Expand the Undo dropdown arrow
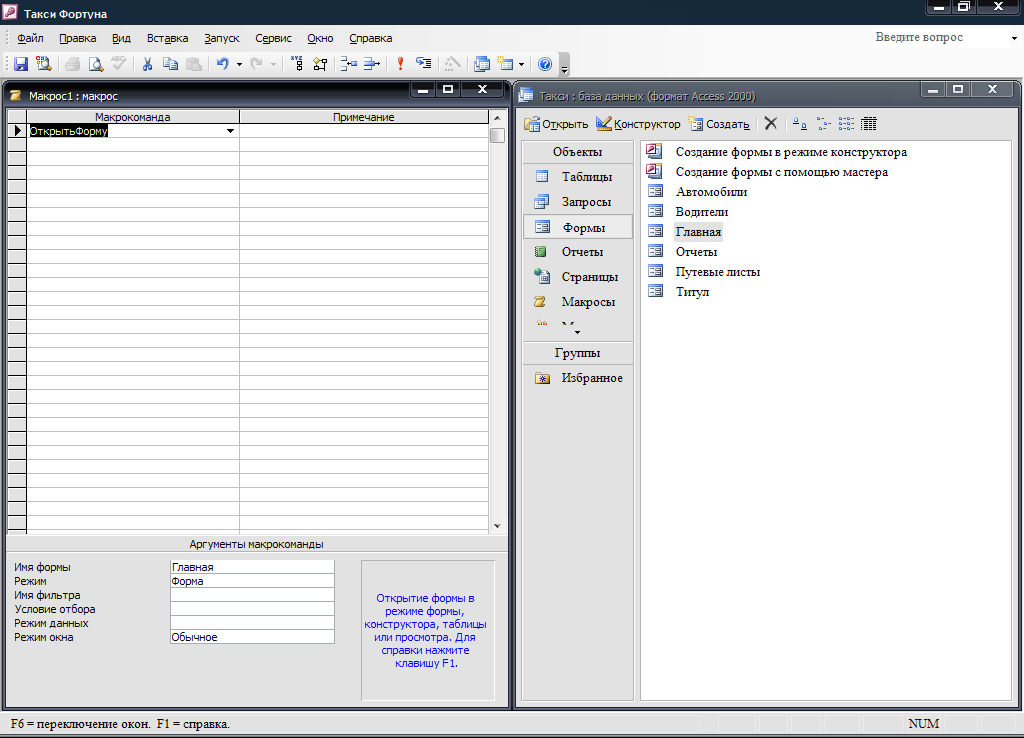This screenshot has height=738, width=1024. coord(239,64)
